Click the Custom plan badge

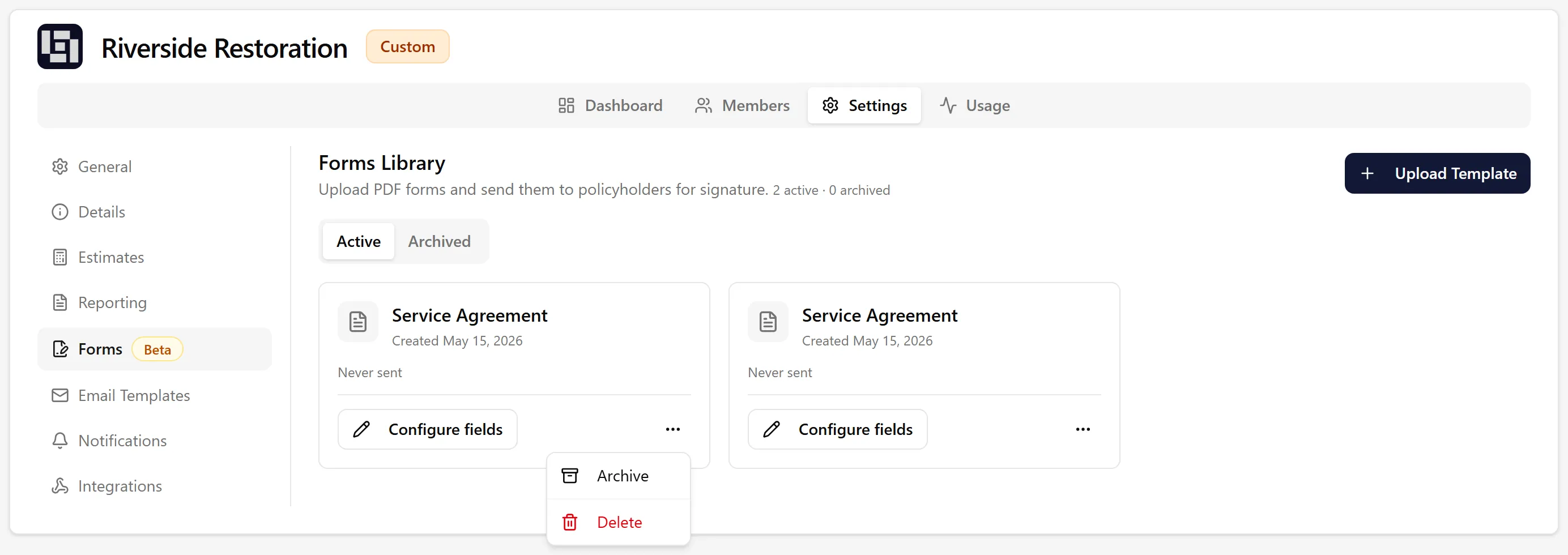point(407,47)
